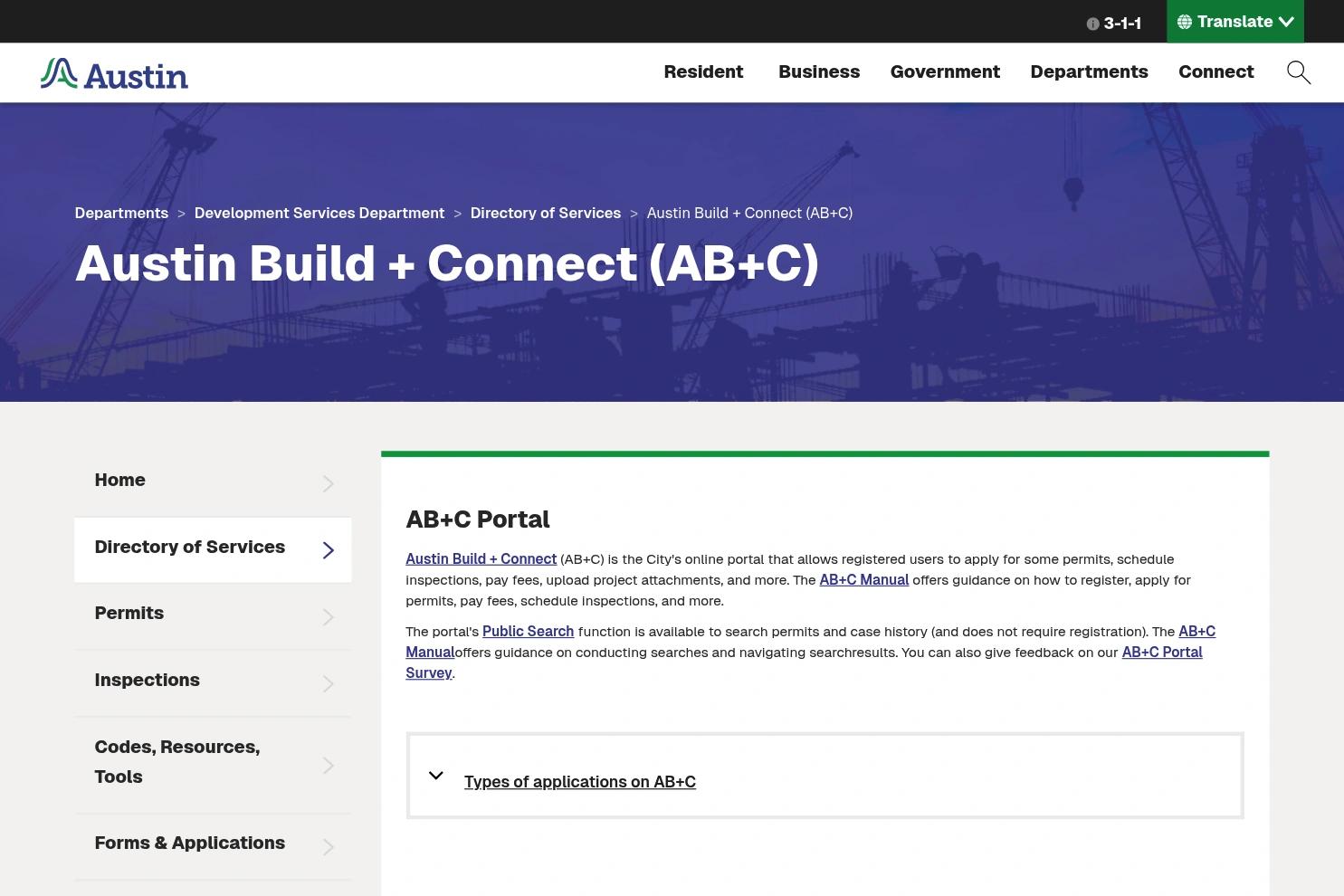Open Development Services Department breadcrumb

coord(319,213)
